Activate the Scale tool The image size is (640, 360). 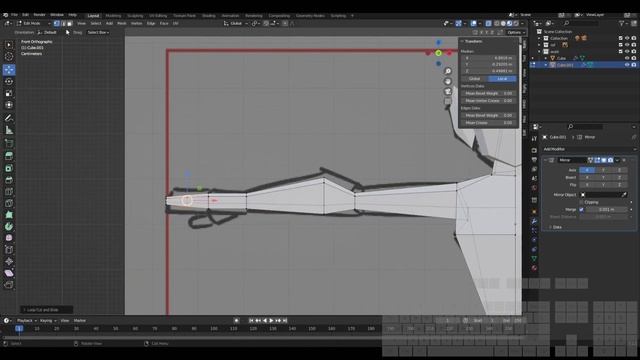[9, 93]
